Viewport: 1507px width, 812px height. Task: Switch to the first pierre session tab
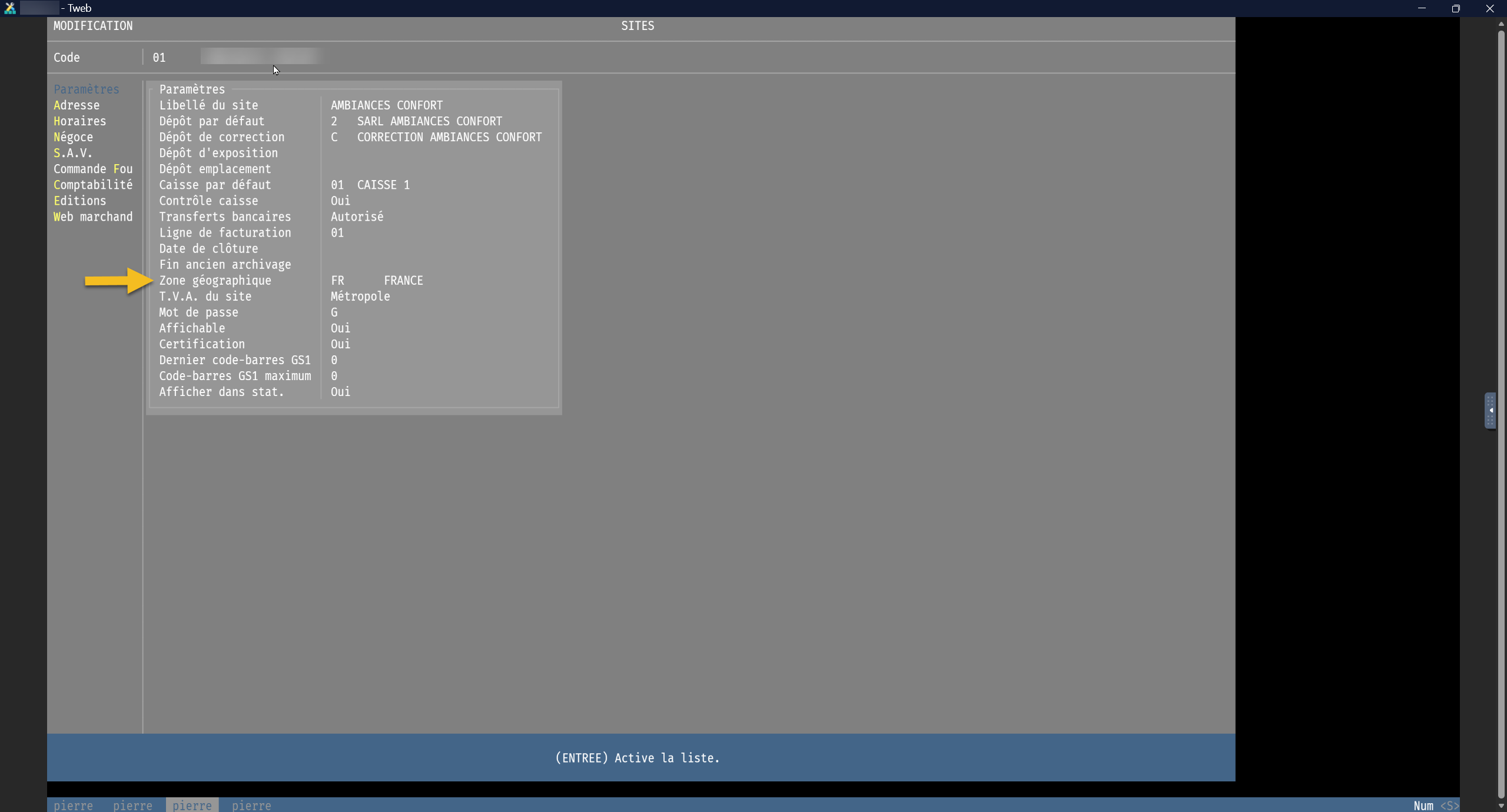pyautogui.click(x=73, y=805)
